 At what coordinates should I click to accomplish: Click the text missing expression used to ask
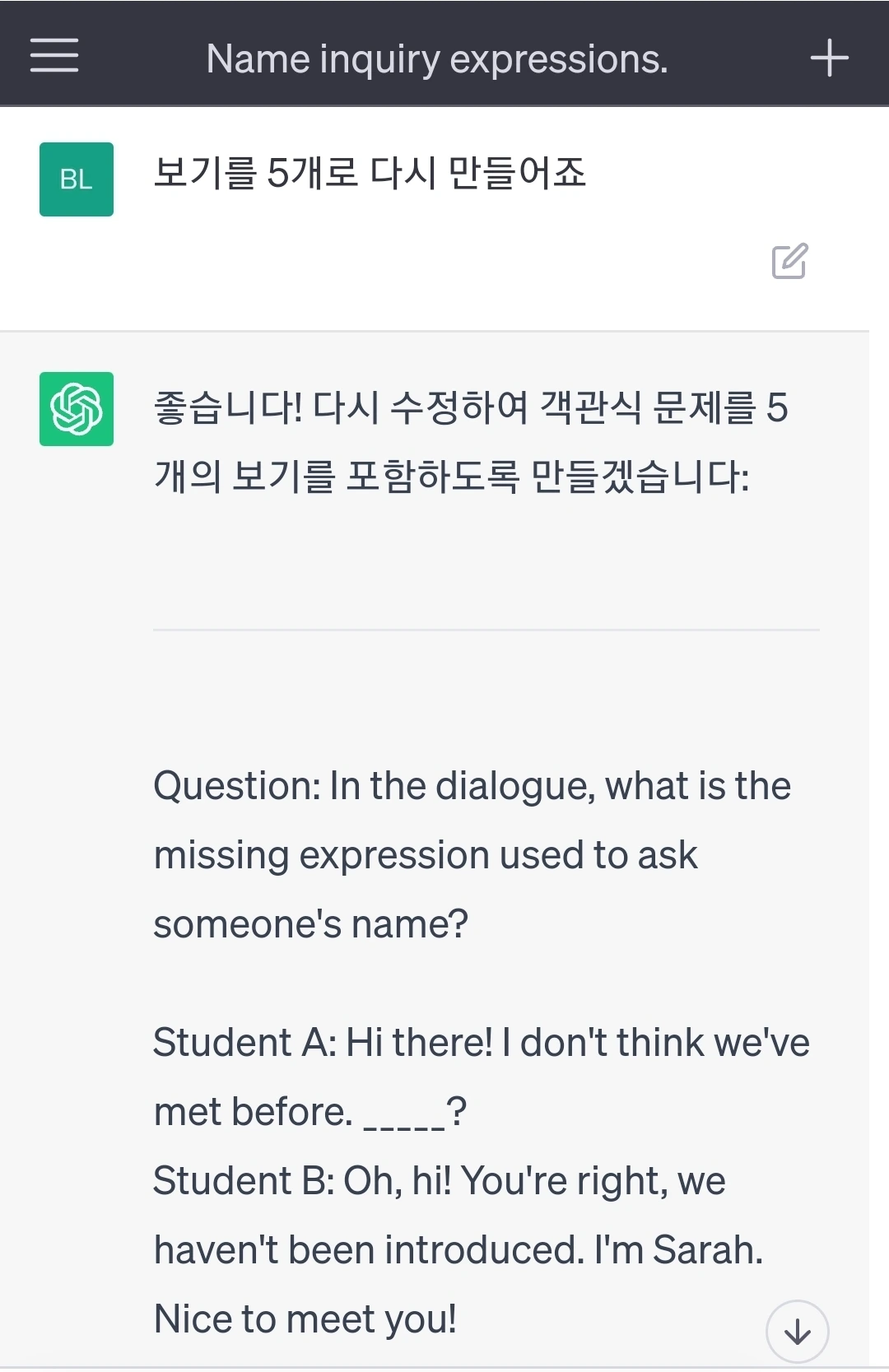pyautogui.click(x=426, y=855)
